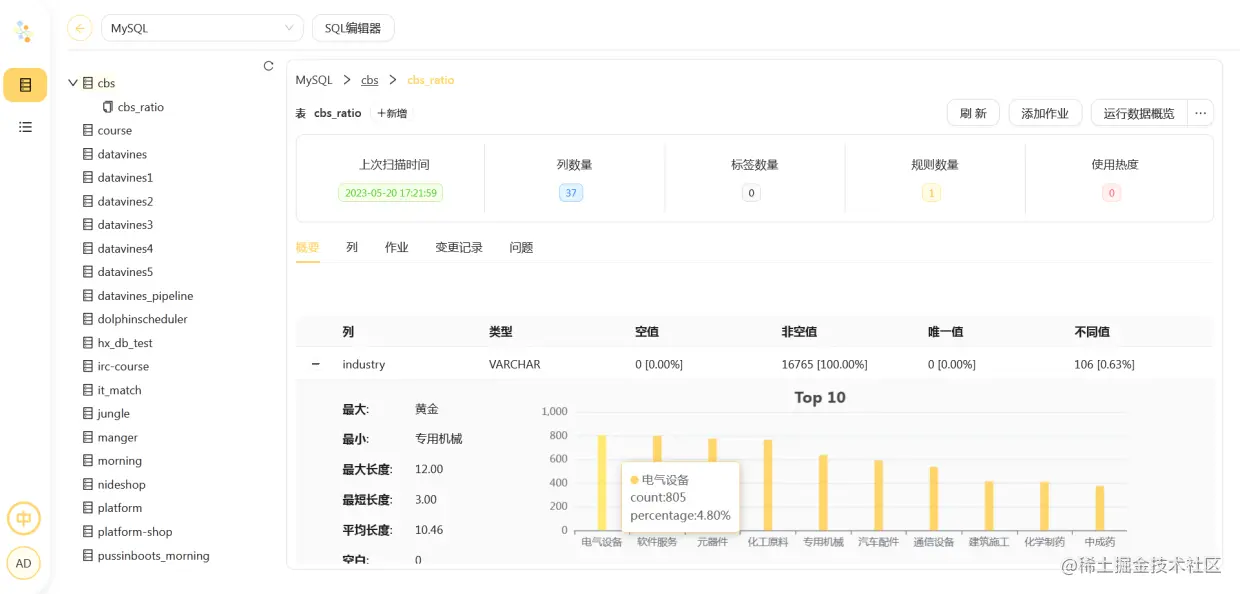1240x594 pixels.
Task: Open the pussinboots_morning database
Action: coord(154,555)
